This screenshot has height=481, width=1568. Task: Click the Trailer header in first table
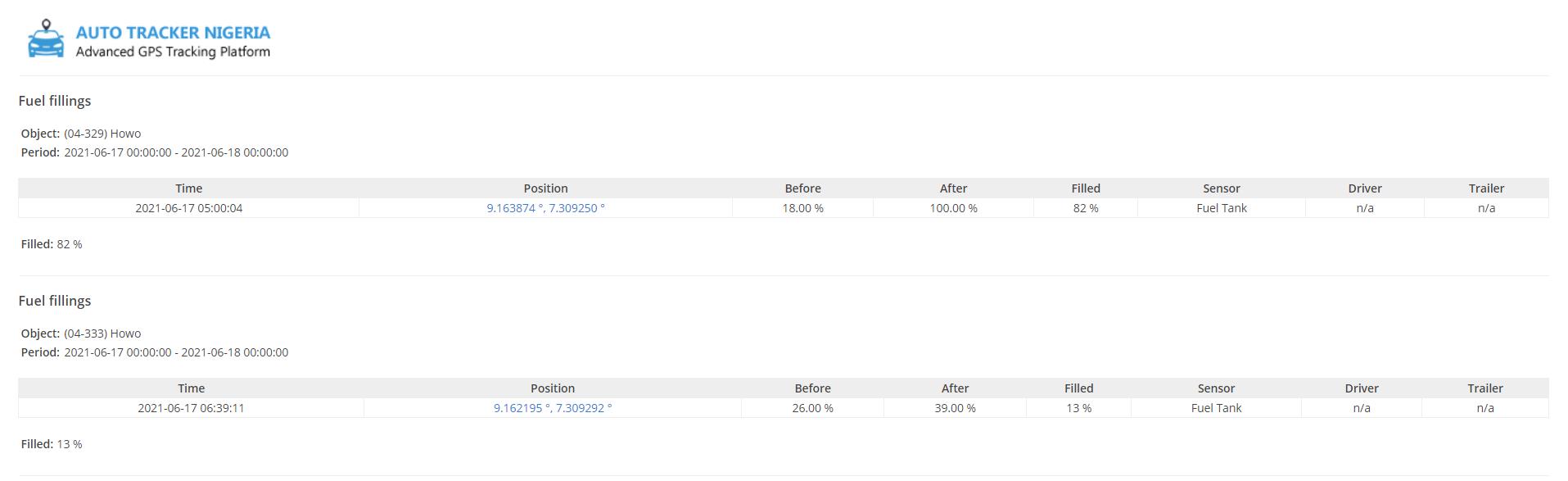point(1486,188)
